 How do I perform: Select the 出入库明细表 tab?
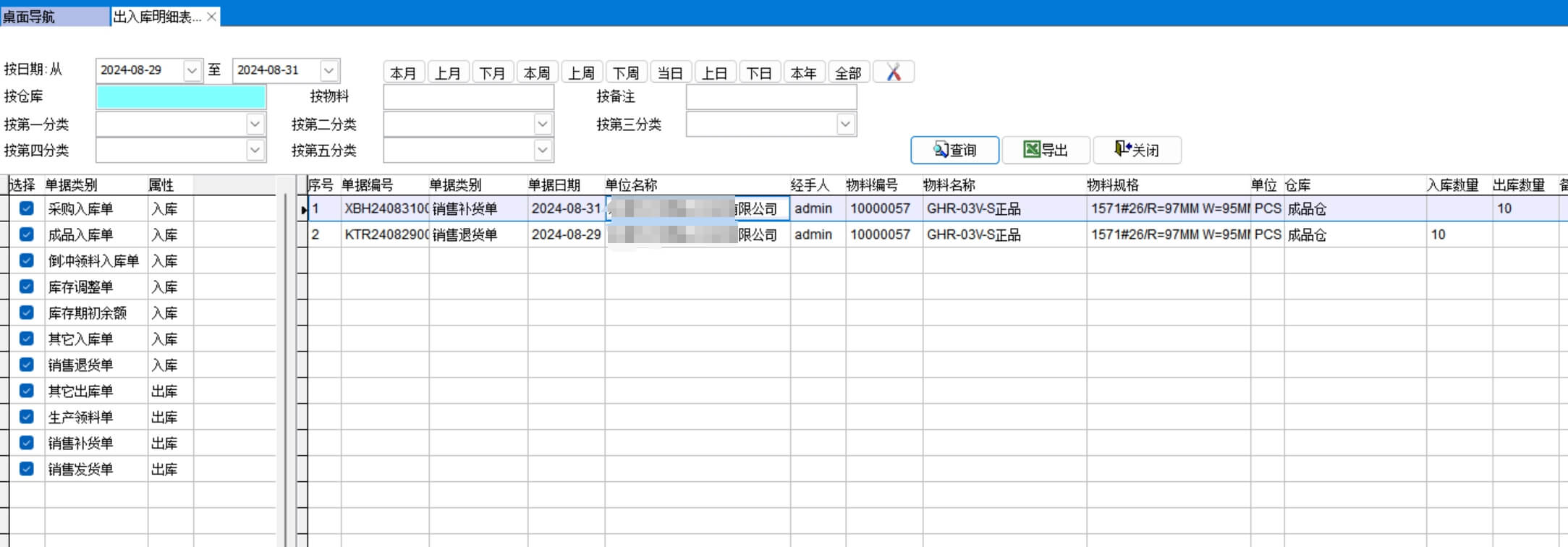(157, 17)
